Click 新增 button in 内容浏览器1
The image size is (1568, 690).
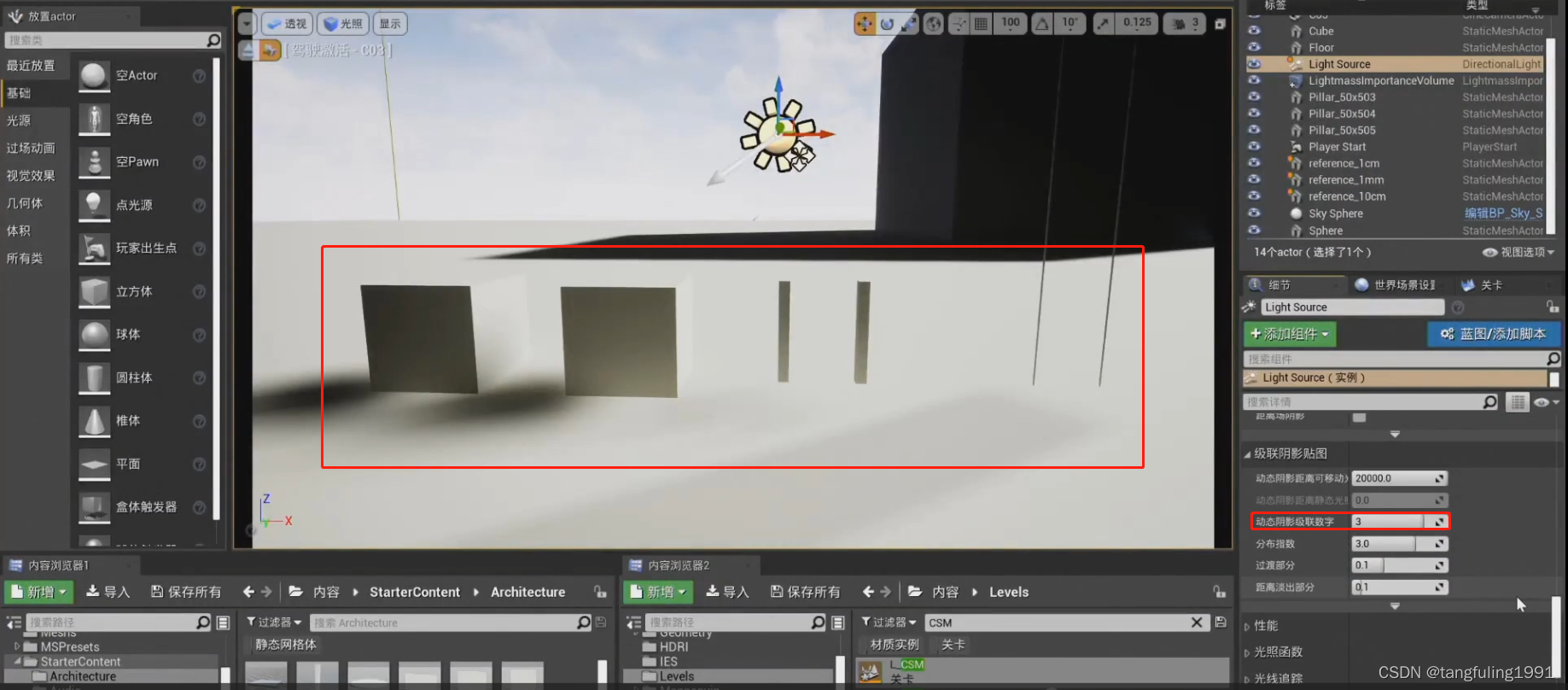pos(39,592)
